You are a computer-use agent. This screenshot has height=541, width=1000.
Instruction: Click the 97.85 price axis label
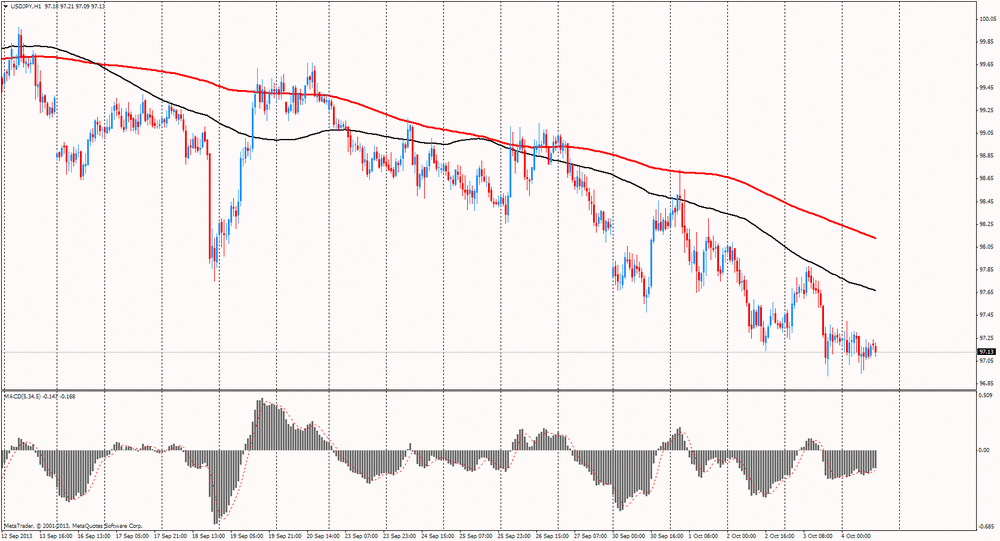tap(986, 269)
